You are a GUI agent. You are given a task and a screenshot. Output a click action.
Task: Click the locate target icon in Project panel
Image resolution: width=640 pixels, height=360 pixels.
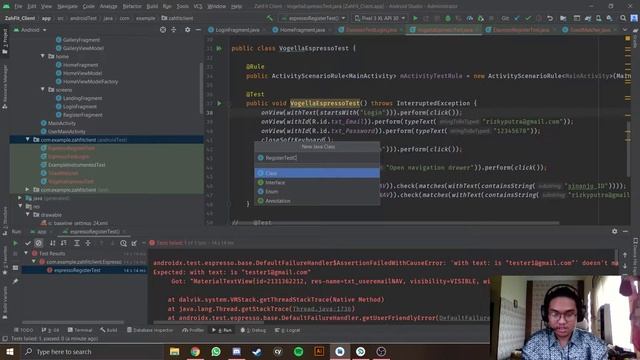(x=163, y=30)
